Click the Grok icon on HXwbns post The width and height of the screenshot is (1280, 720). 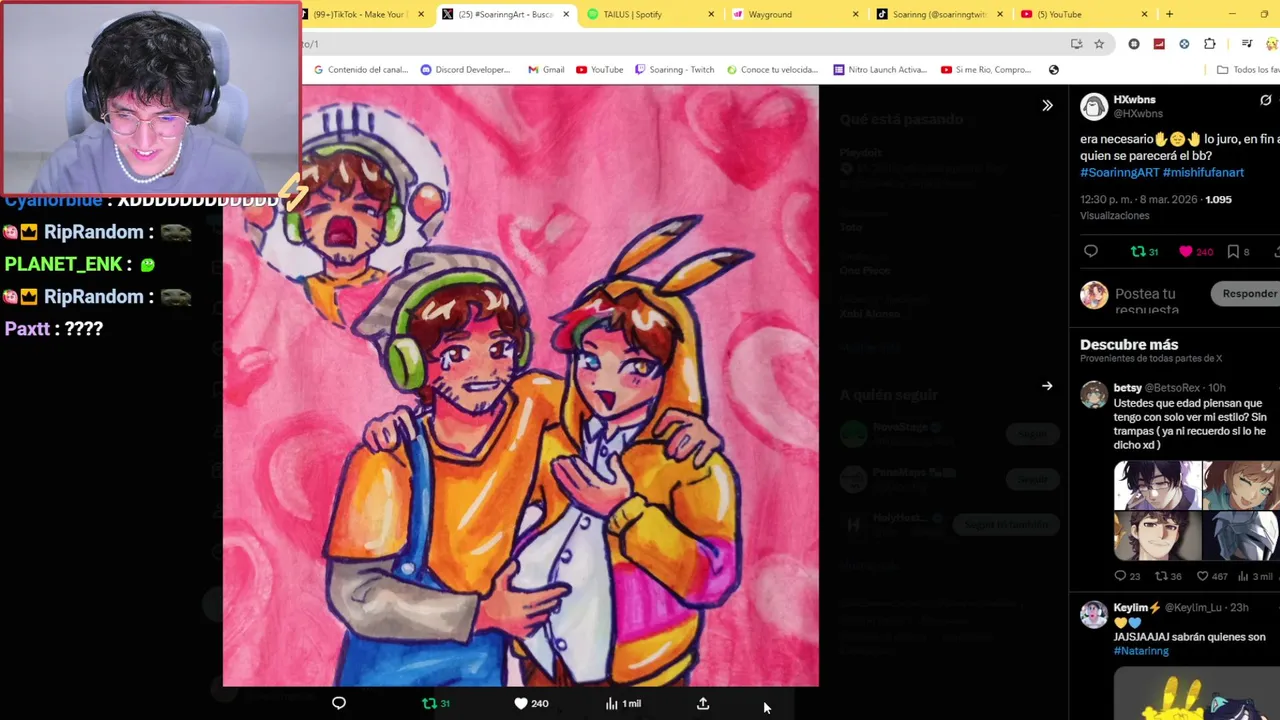point(1265,100)
